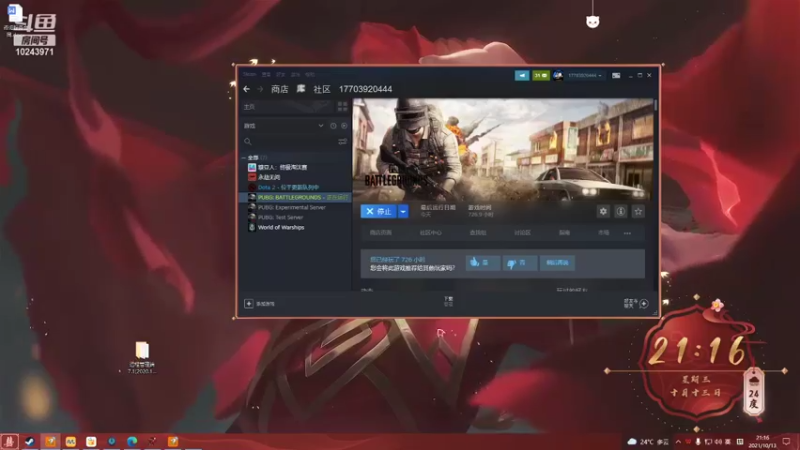Open dropdown arrow next to Stop button

coord(403,211)
